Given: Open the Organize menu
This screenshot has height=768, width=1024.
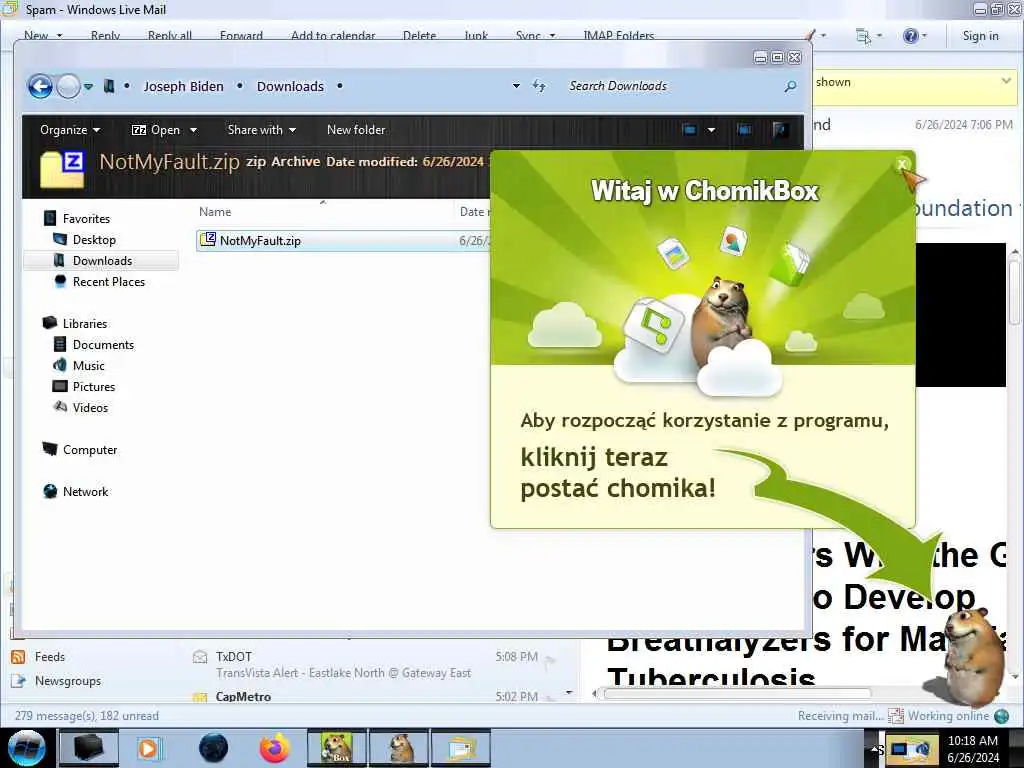Looking at the screenshot, I should [x=70, y=130].
